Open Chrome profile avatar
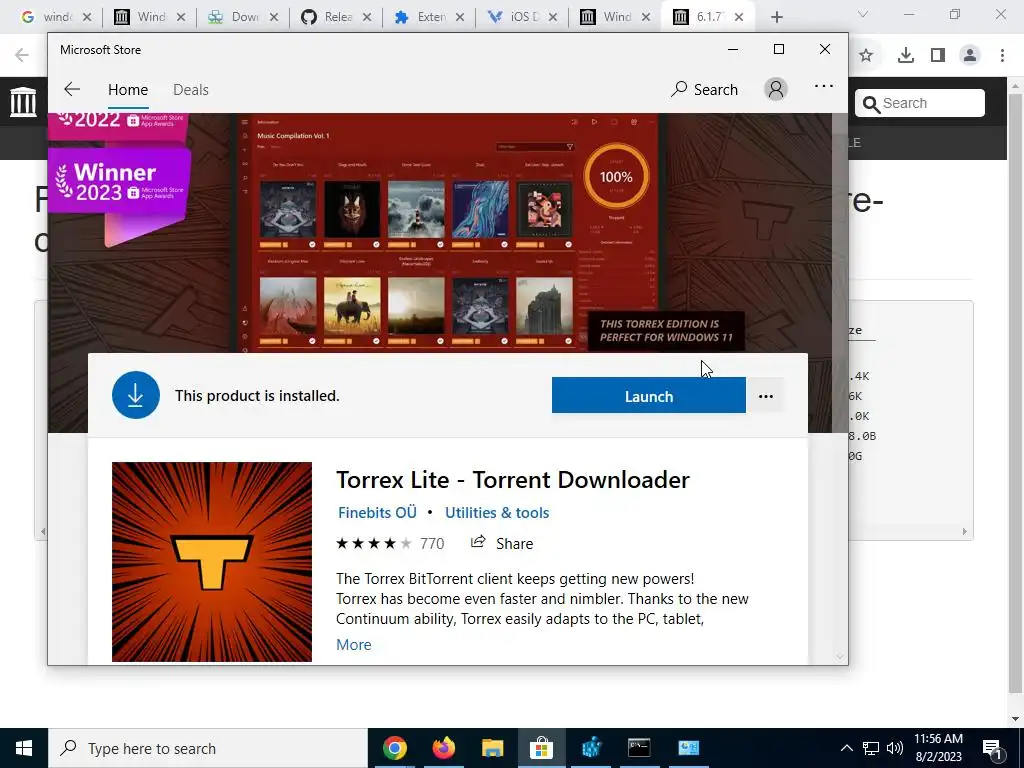This screenshot has height=768, width=1024. point(970,56)
